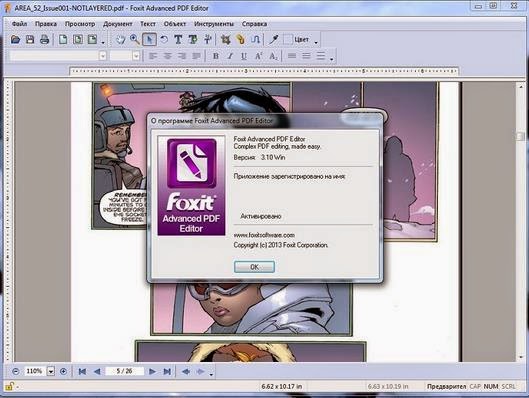Activate the Text tool T icon

tap(178, 39)
